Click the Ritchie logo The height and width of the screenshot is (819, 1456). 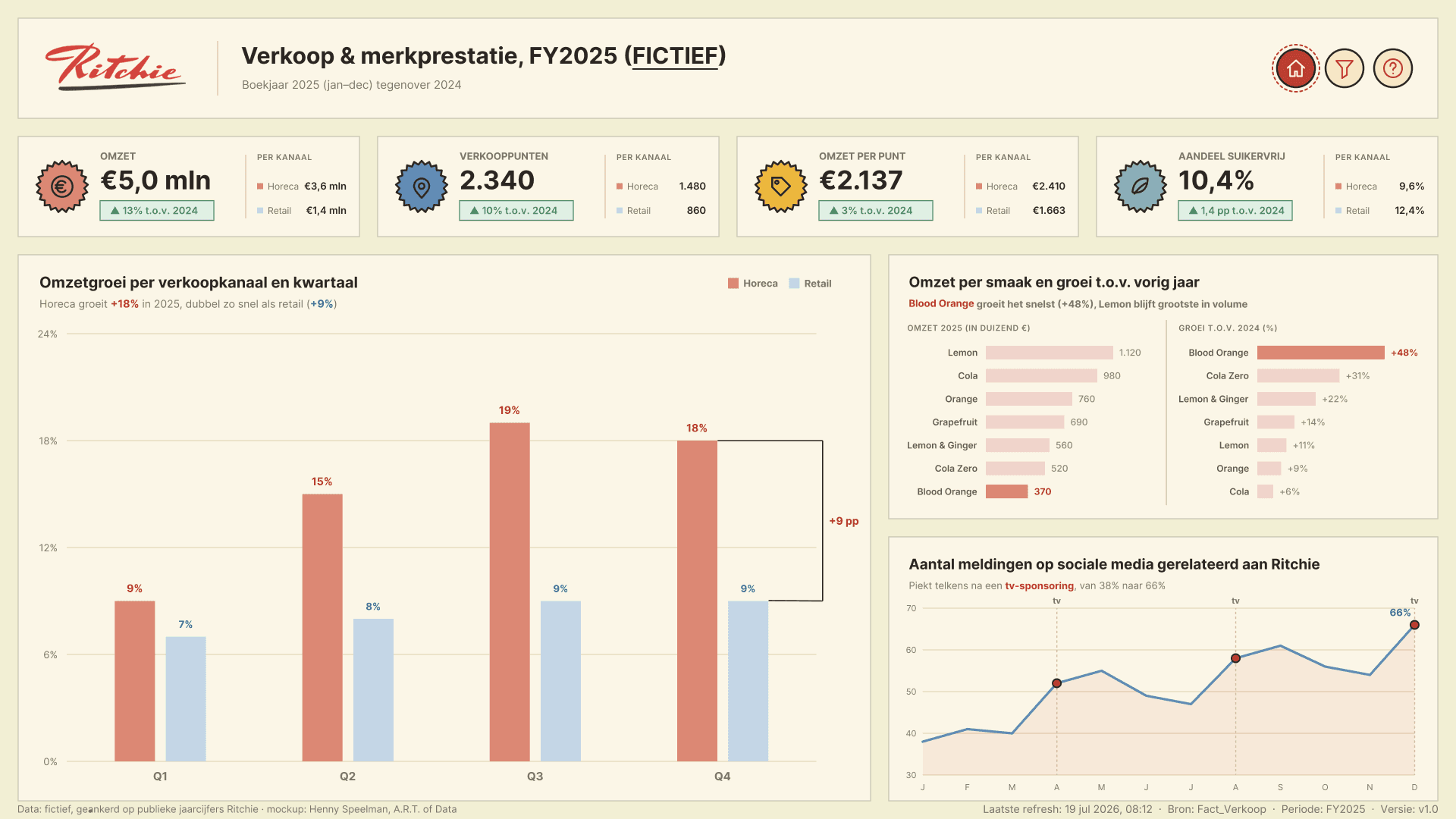pos(115,67)
